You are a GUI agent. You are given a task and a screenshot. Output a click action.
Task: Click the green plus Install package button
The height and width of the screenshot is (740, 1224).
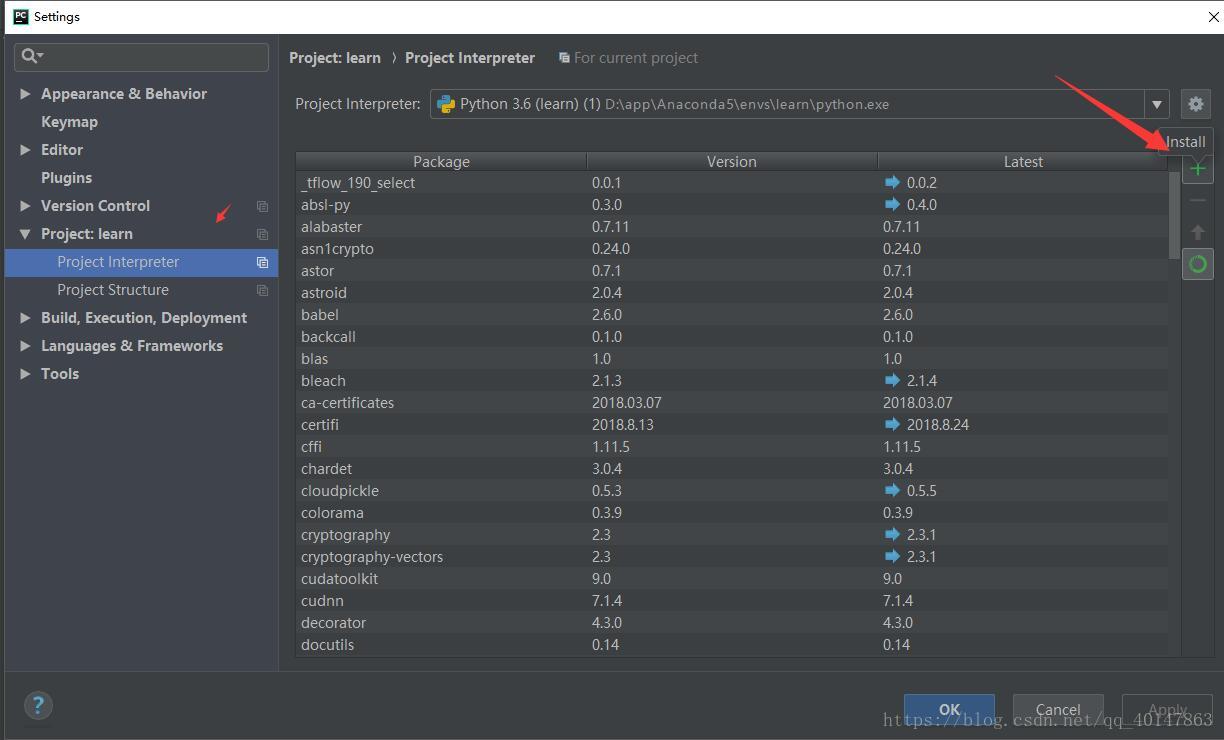[1198, 169]
